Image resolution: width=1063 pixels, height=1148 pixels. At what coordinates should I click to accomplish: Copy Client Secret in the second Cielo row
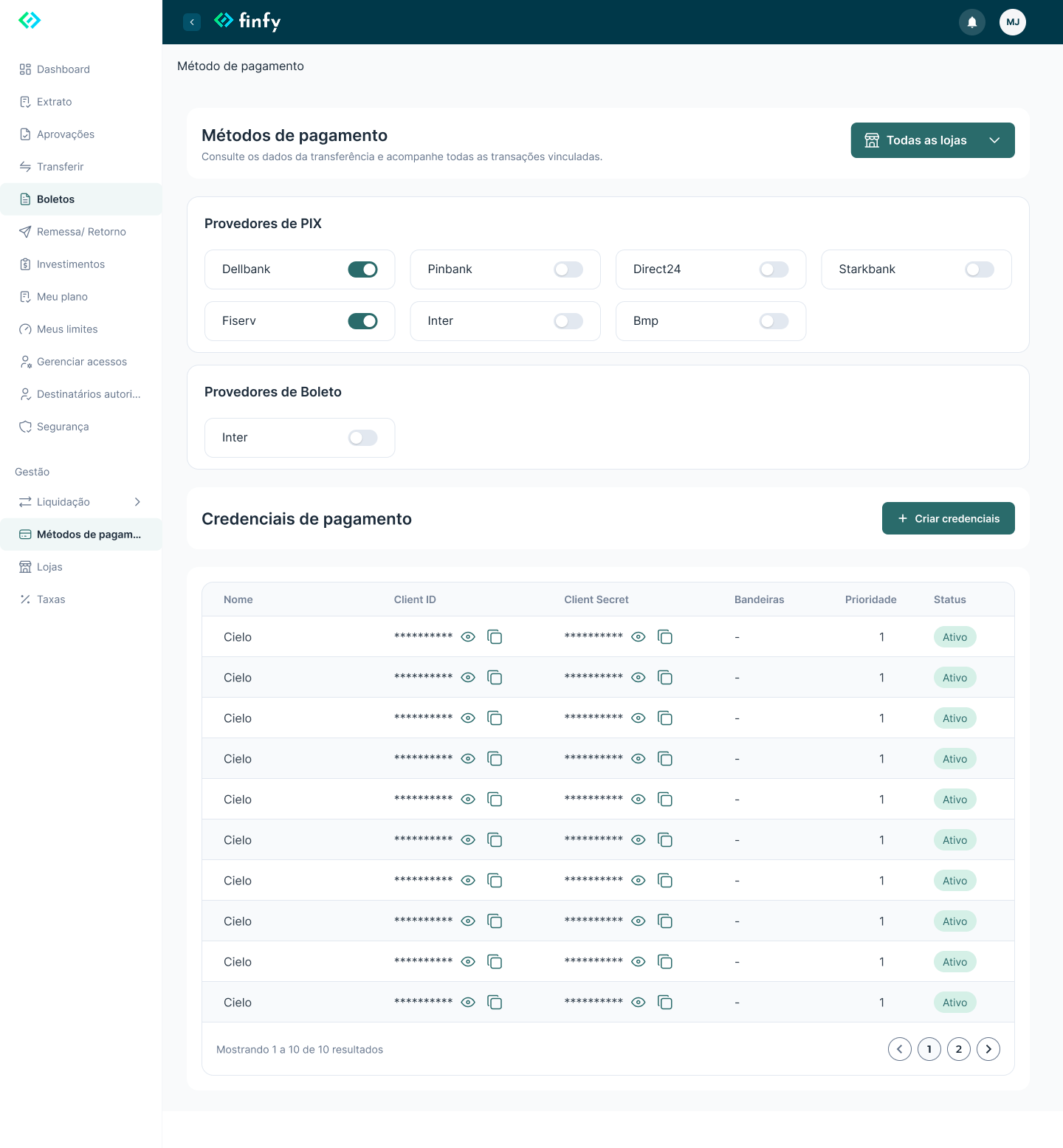(x=665, y=678)
